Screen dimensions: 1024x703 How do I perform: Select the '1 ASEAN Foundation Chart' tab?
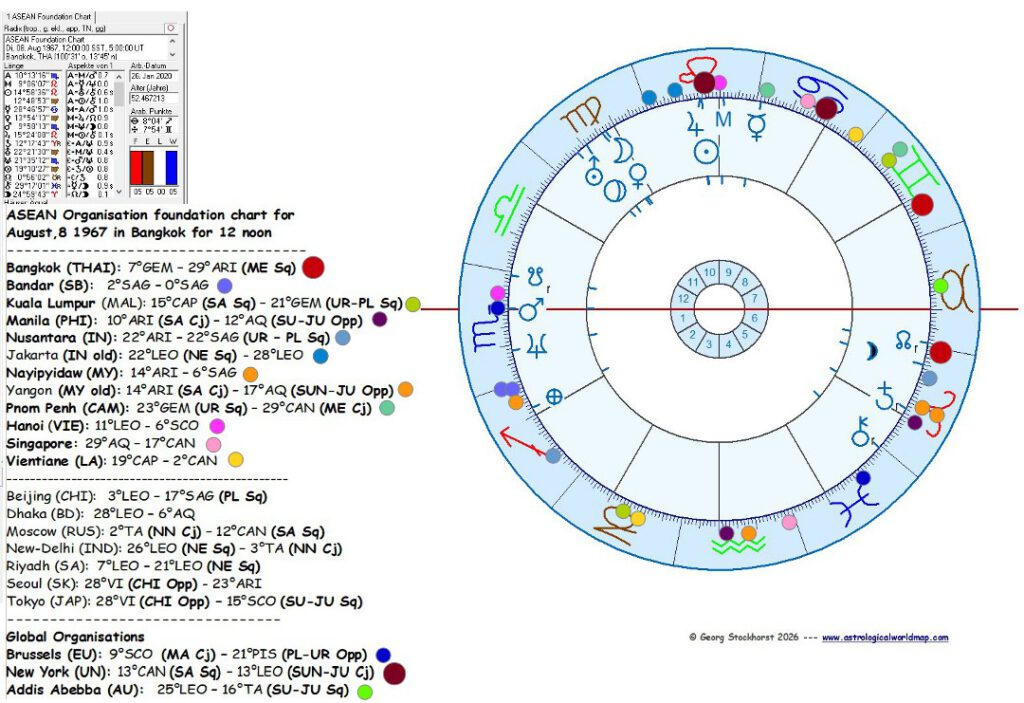(49, 16)
